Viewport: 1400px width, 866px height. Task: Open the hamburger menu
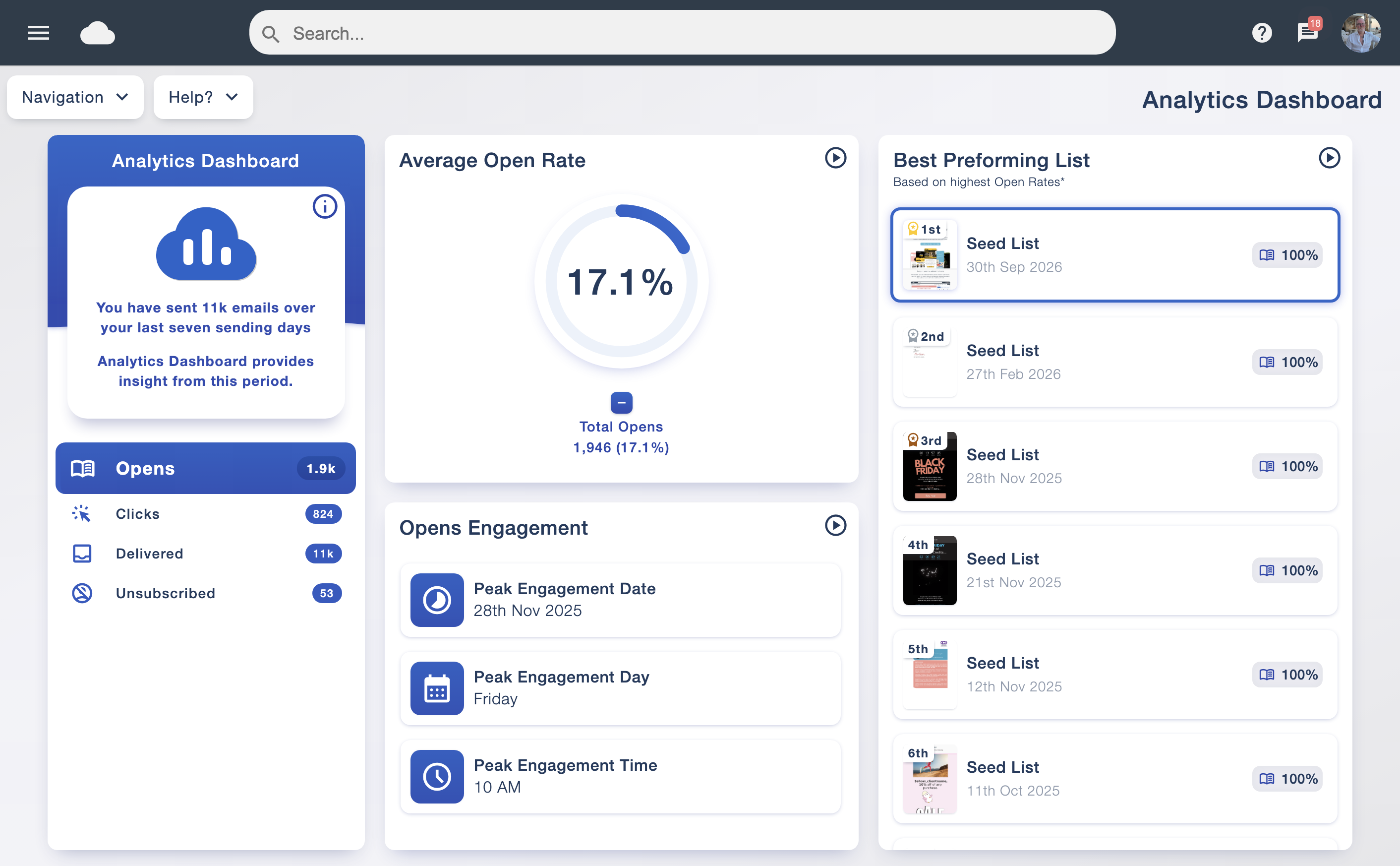(x=38, y=33)
